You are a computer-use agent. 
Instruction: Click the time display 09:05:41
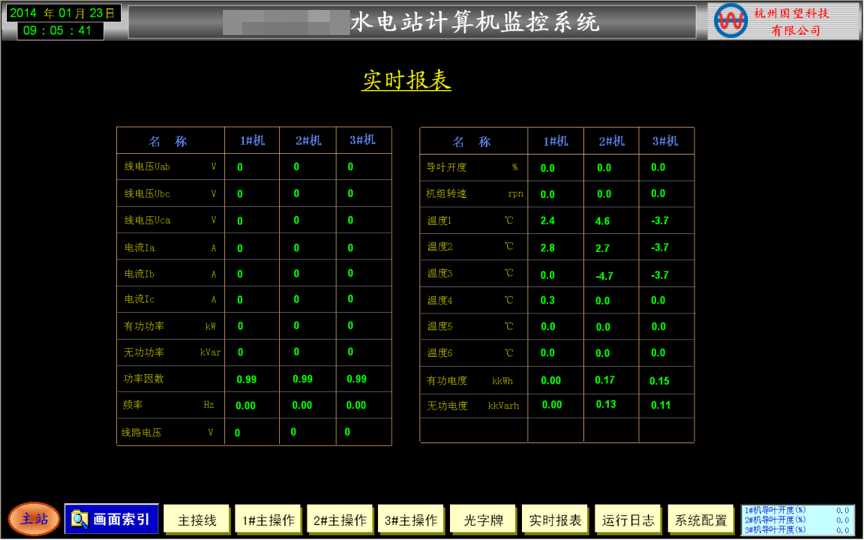pyautogui.click(x=60, y=31)
